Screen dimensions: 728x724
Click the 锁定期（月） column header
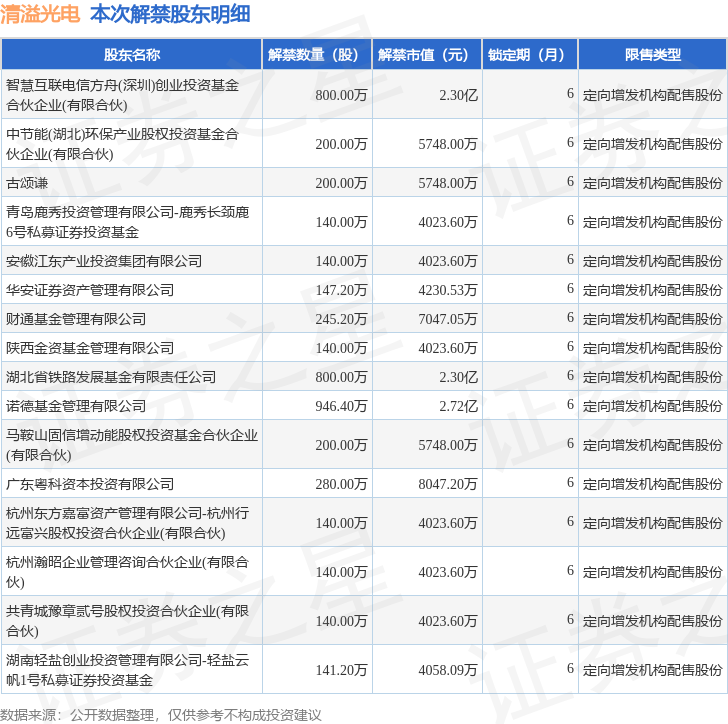530,55
